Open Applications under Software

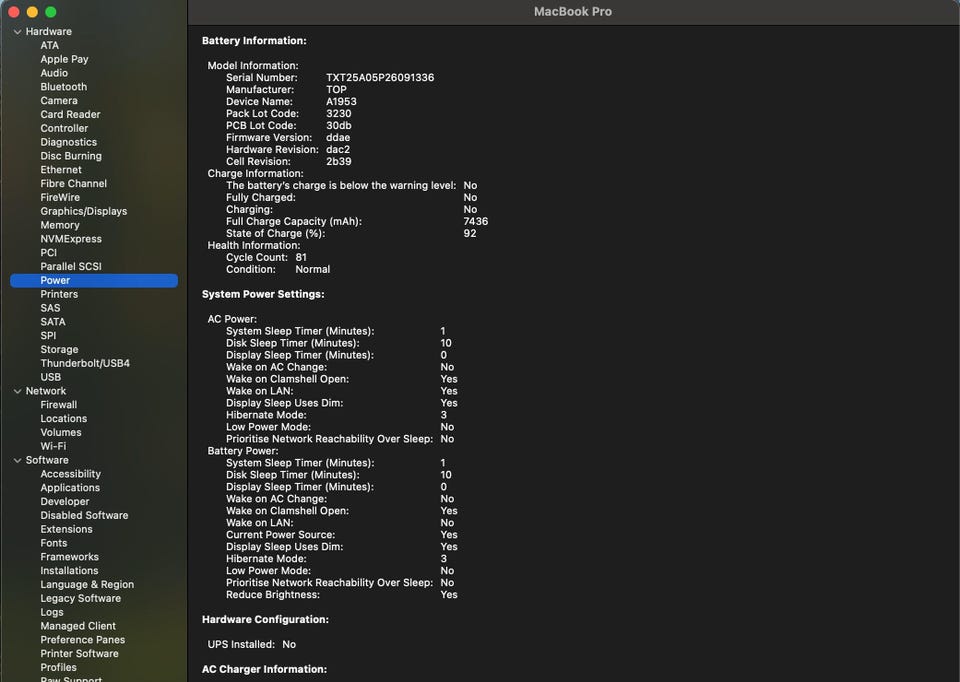click(70, 488)
